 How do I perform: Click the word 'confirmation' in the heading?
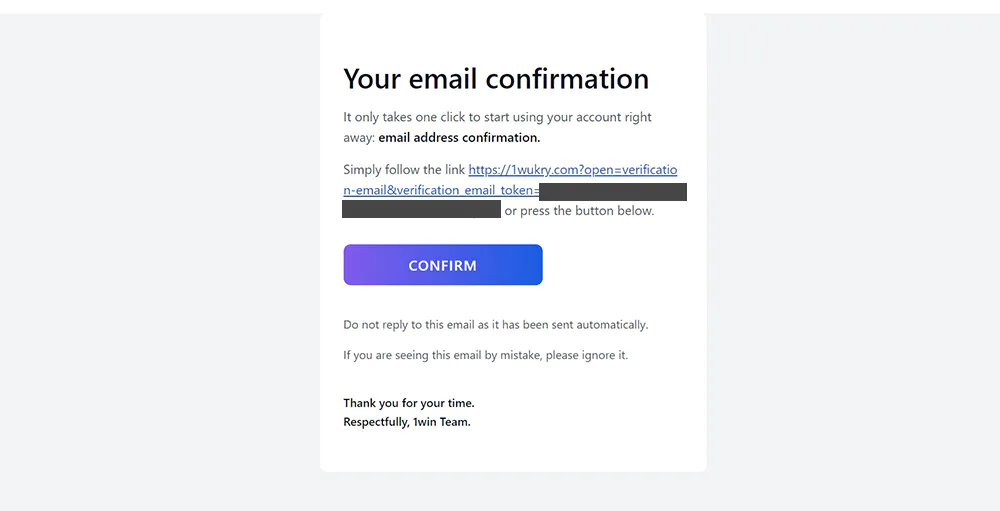(568, 78)
